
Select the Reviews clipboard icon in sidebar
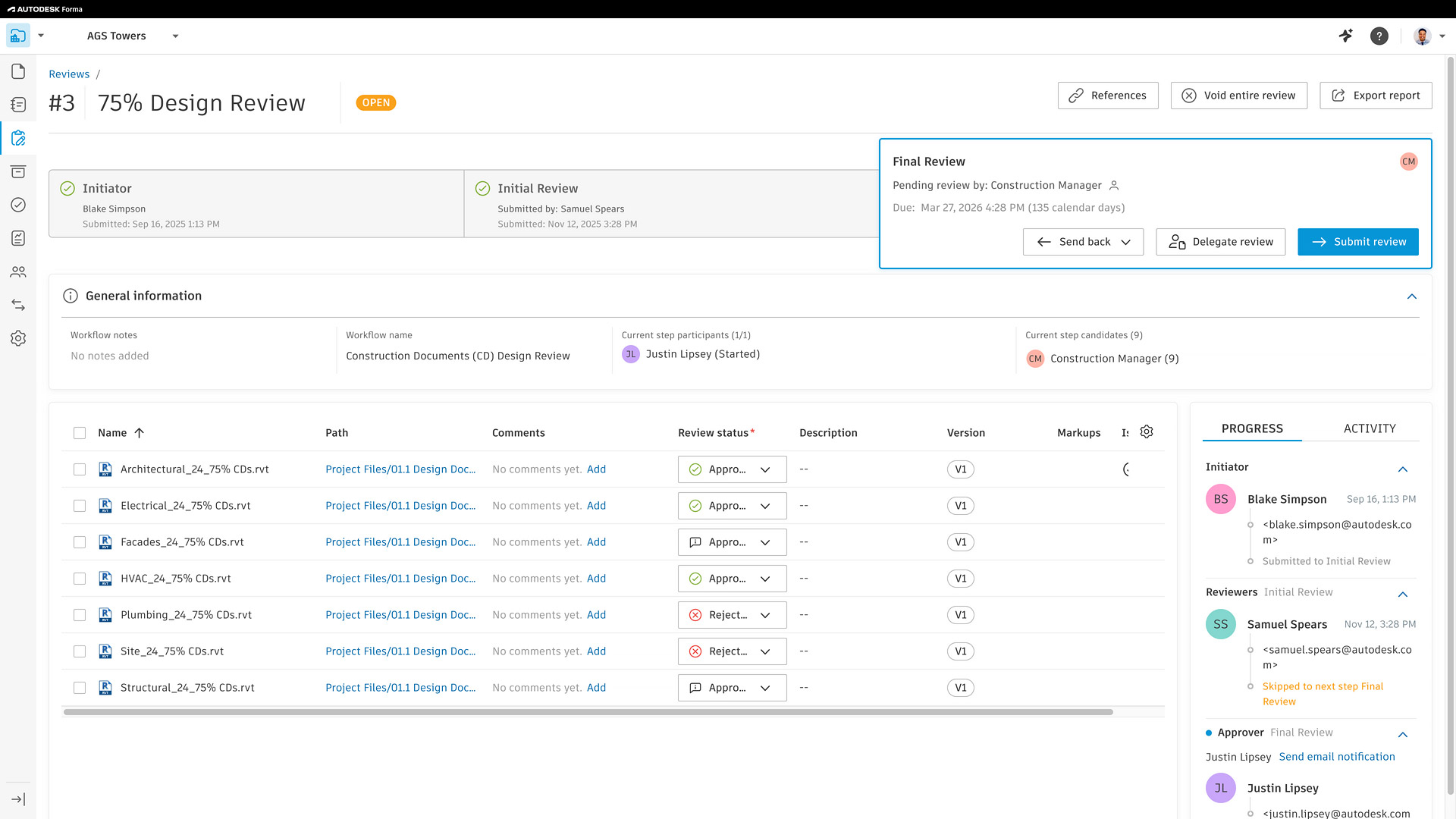click(x=18, y=138)
